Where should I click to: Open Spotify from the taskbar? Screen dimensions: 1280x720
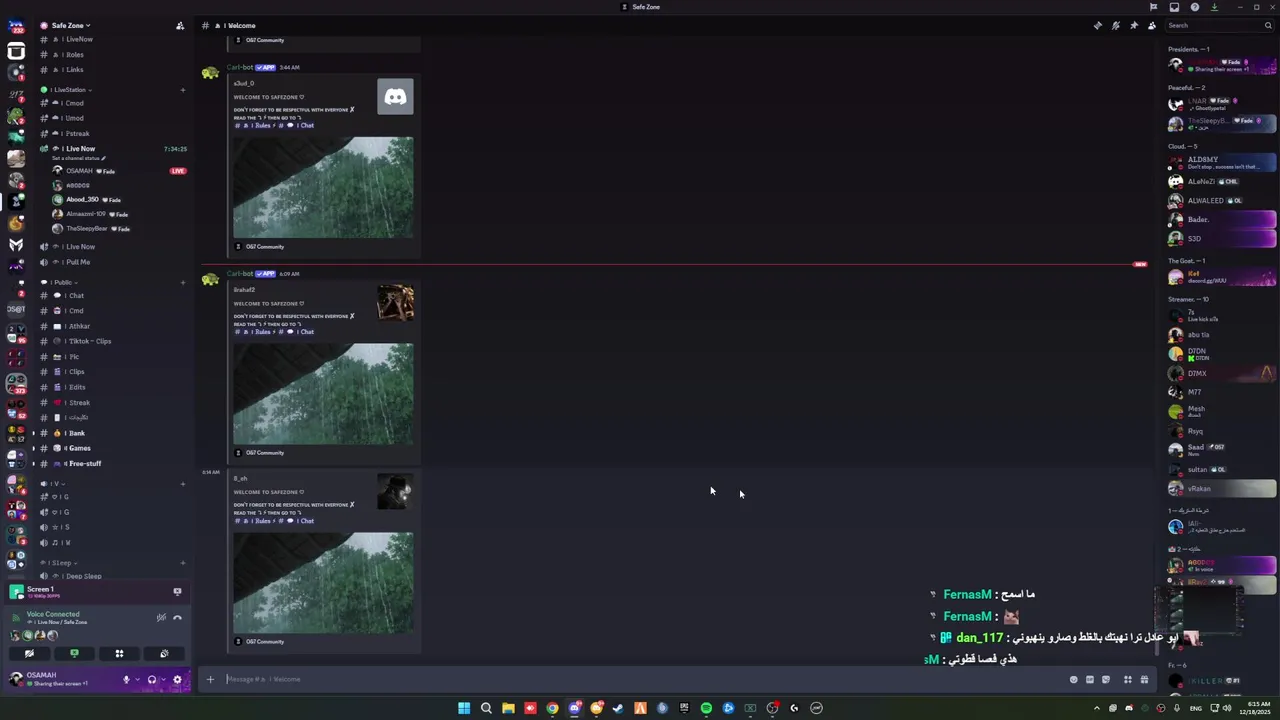pos(706,708)
